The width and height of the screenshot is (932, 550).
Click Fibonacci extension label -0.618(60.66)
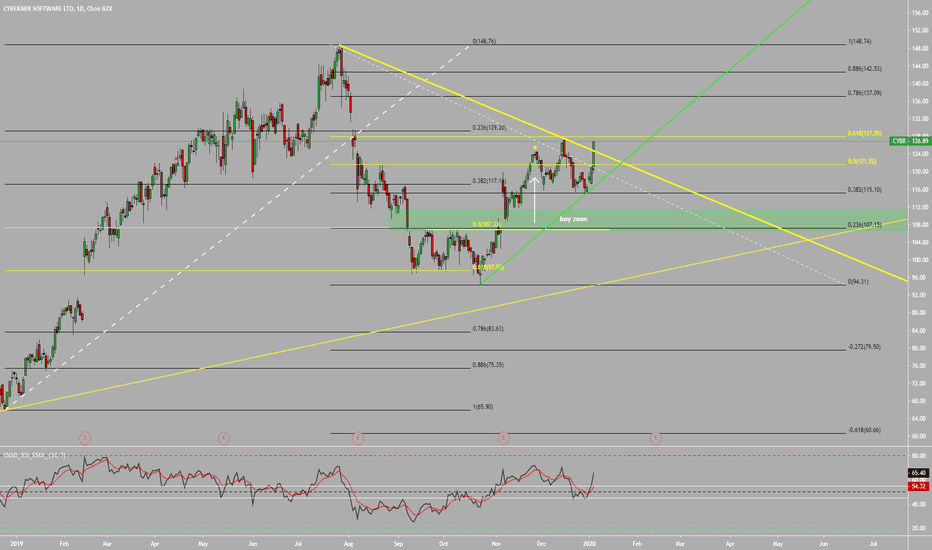point(864,430)
